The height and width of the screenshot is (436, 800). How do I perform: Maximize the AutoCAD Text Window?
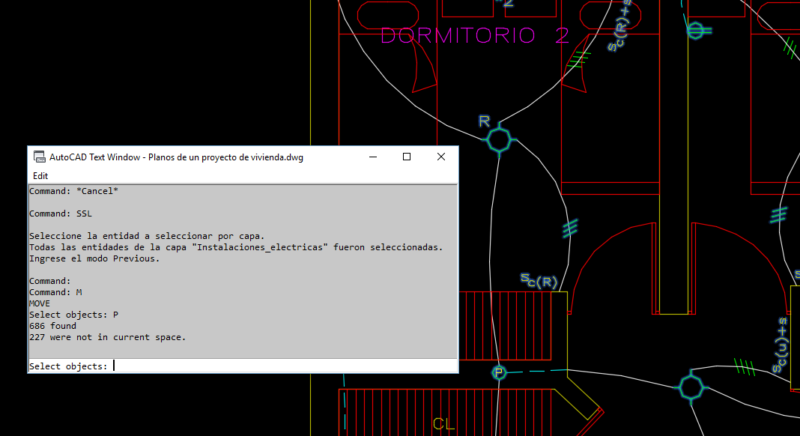coord(407,157)
